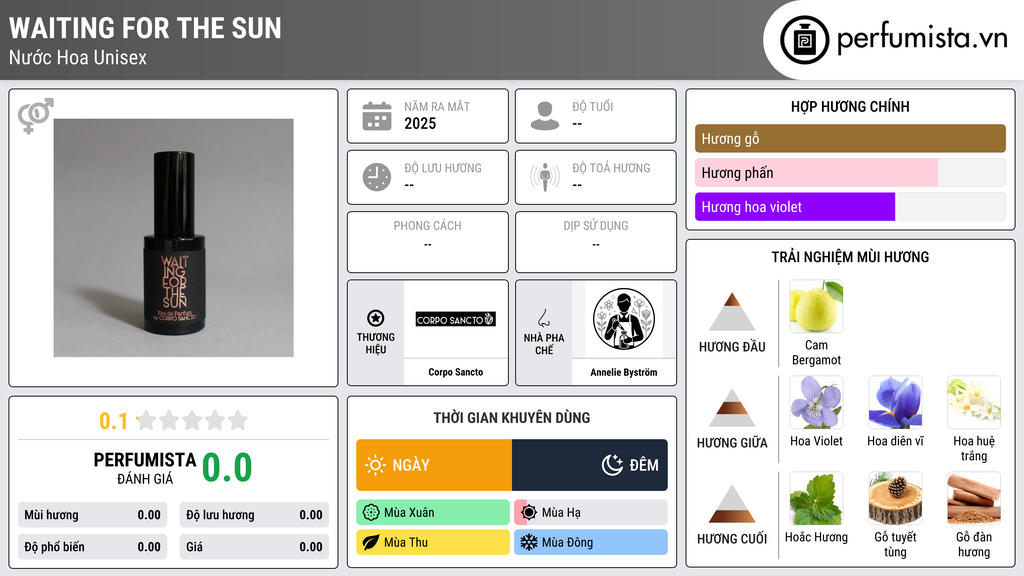Click the snowflake icon for Mùa Đông
Screen dimensions: 1024x576
click(529, 542)
